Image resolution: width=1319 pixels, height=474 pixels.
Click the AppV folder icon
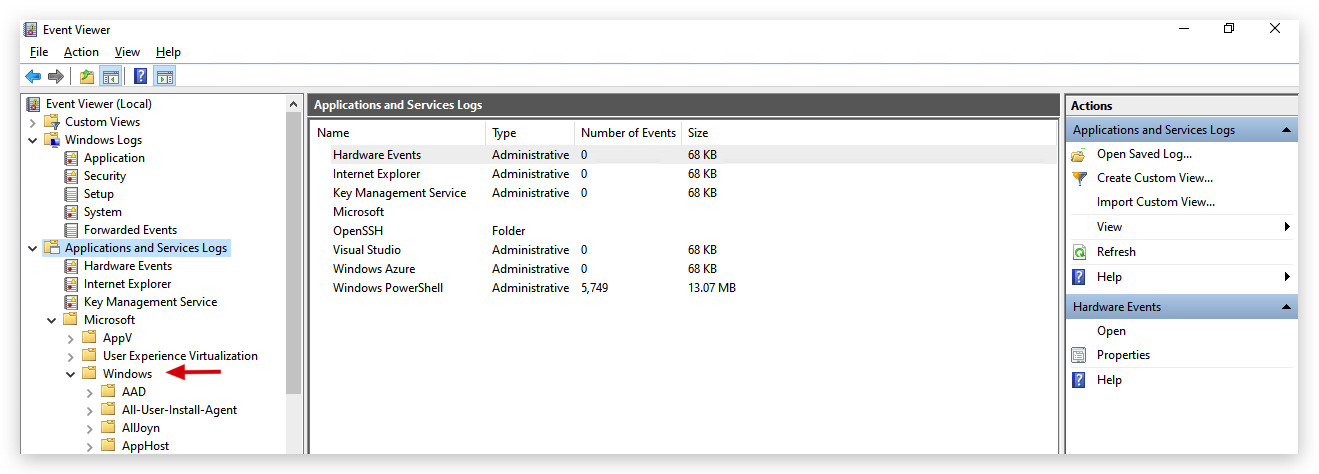coord(89,338)
